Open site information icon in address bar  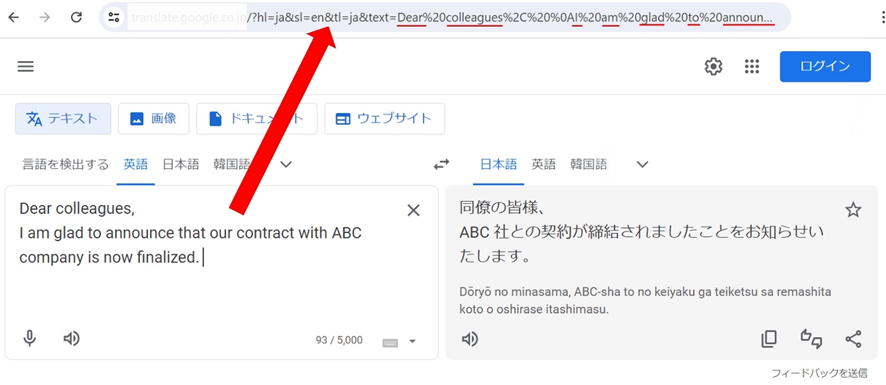pos(115,18)
